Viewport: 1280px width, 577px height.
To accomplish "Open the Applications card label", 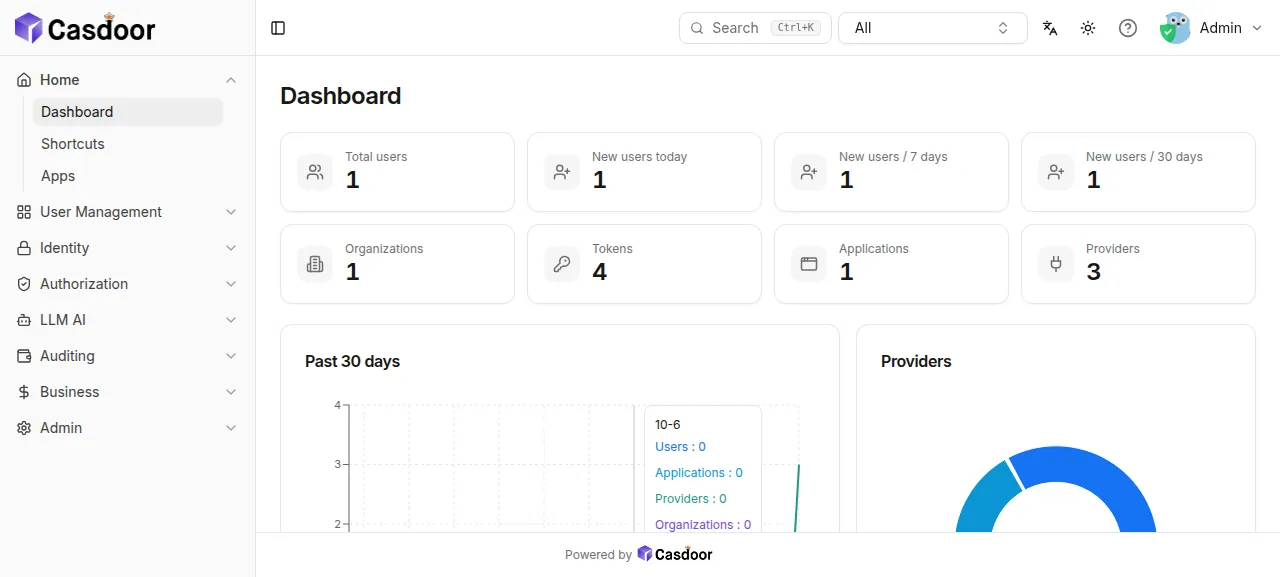I will point(874,249).
